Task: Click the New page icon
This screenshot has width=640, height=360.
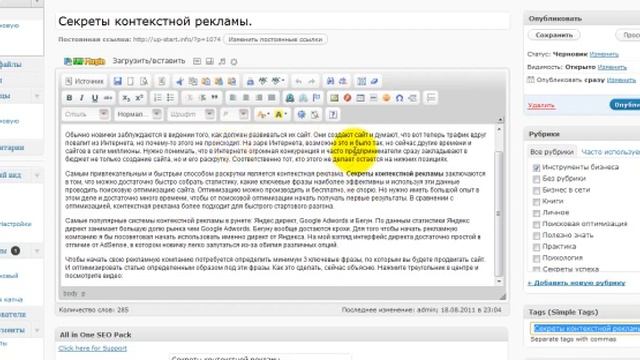Action: tap(131, 81)
